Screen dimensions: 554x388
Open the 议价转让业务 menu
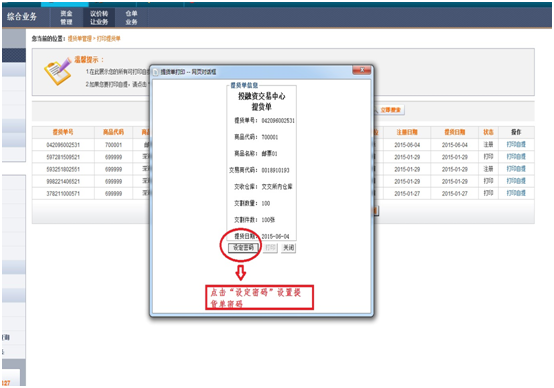(x=99, y=18)
